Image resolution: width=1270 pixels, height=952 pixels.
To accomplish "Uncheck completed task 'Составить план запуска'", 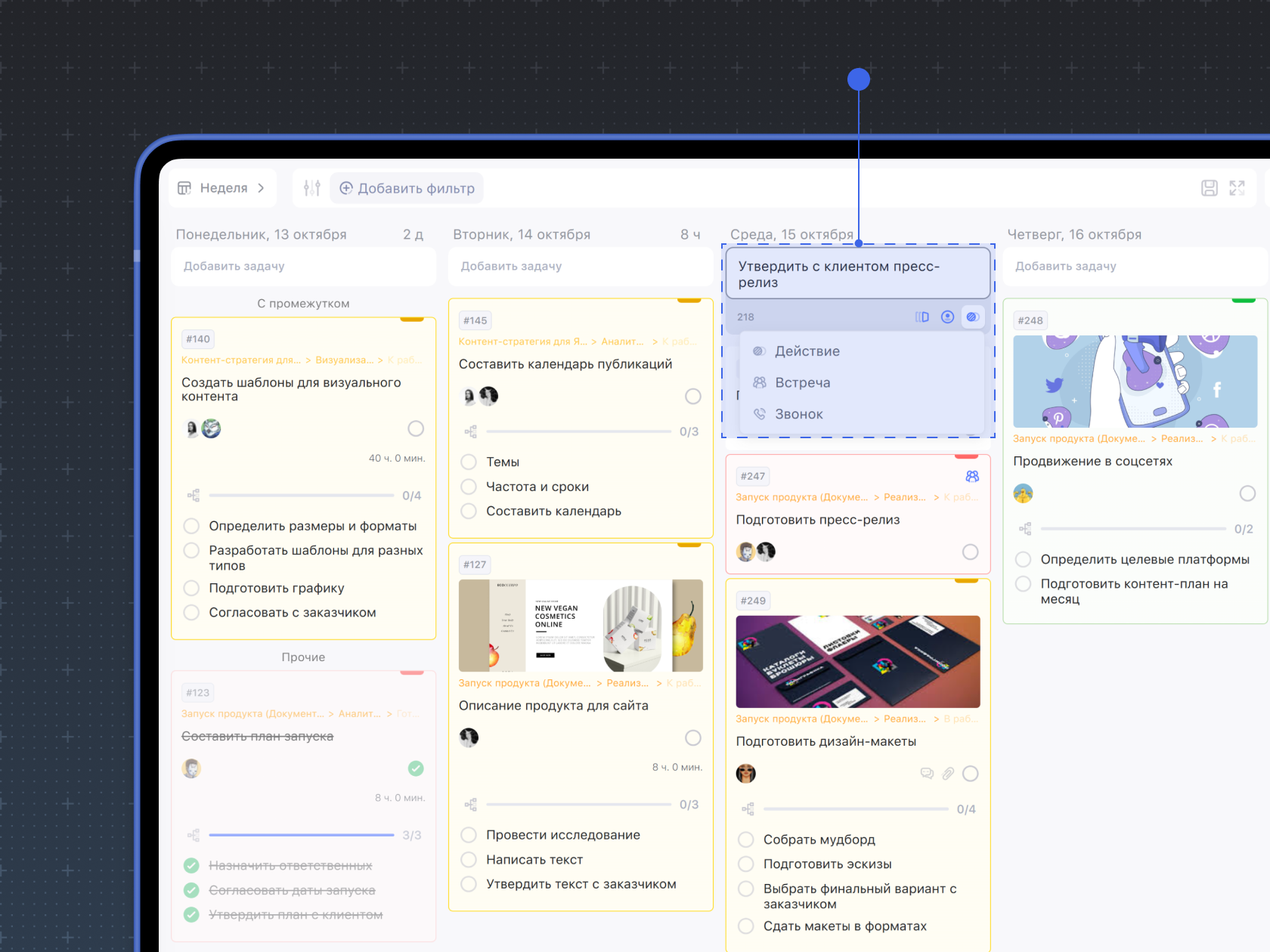I will tap(416, 768).
